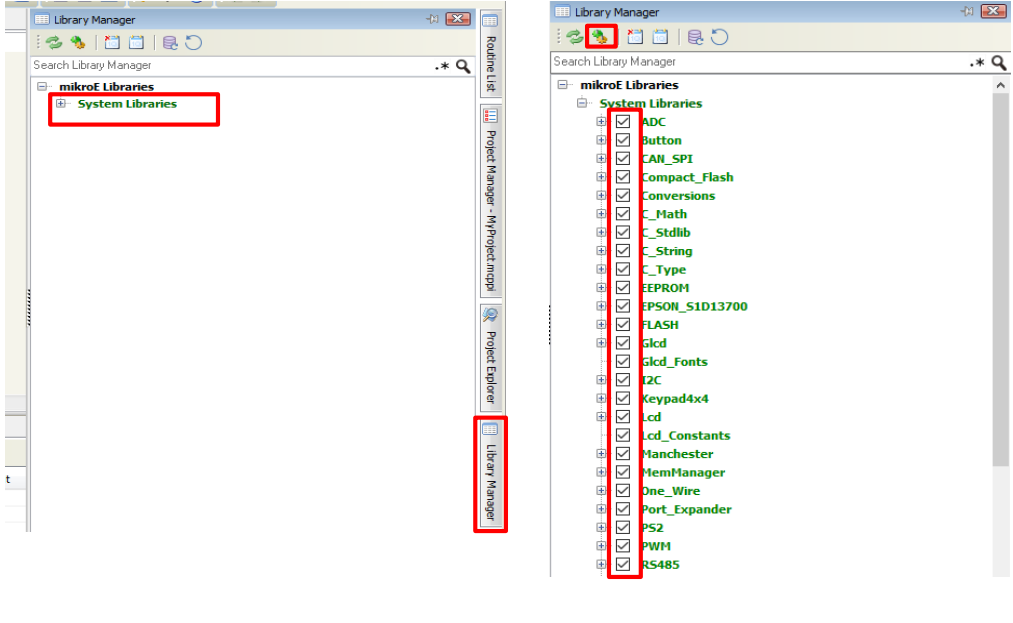Click the magnifier search icon in right panel
The image size is (1013, 623).
click(998, 63)
